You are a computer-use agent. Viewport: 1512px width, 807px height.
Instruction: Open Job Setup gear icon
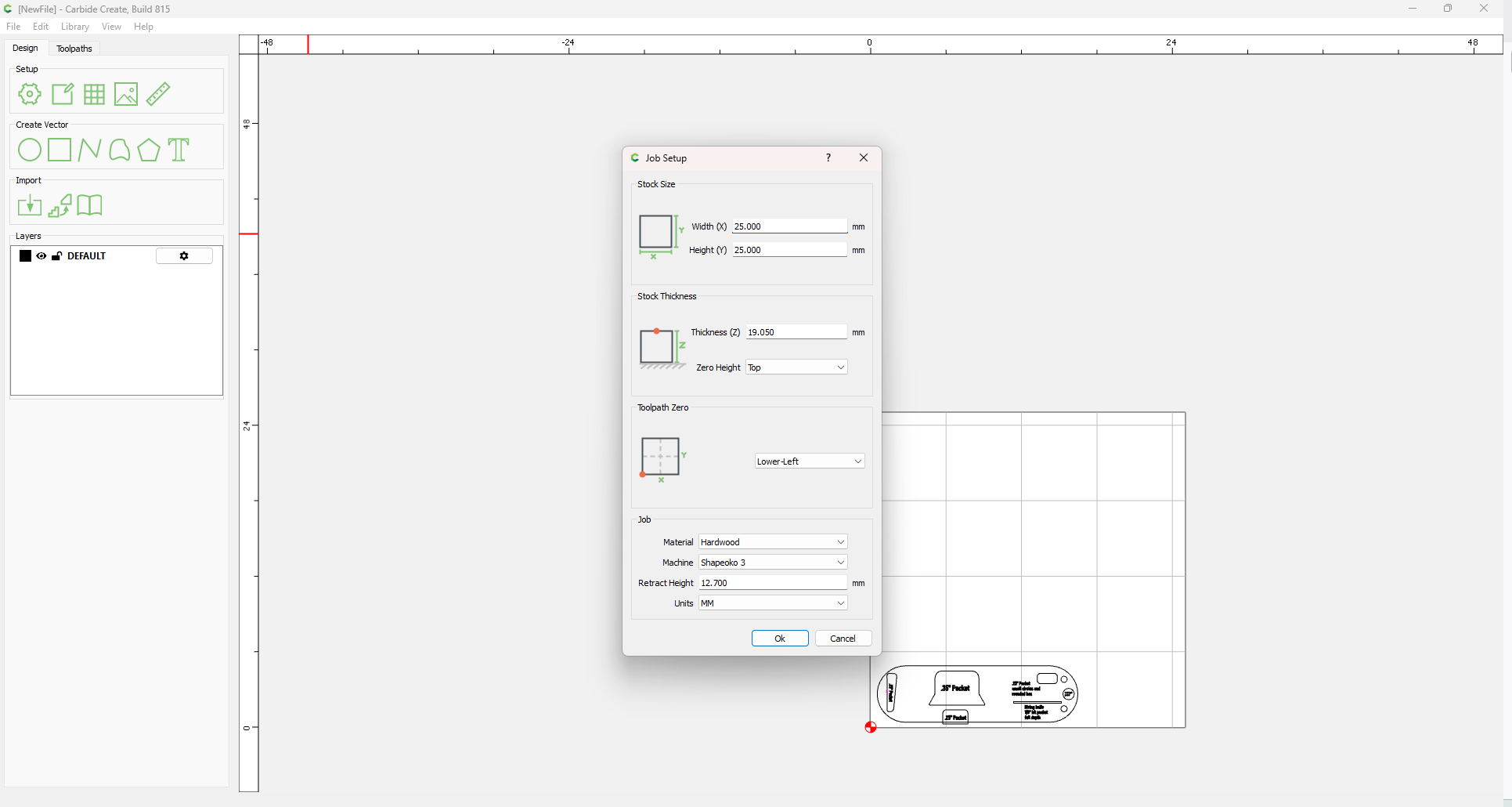click(x=30, y=94)
